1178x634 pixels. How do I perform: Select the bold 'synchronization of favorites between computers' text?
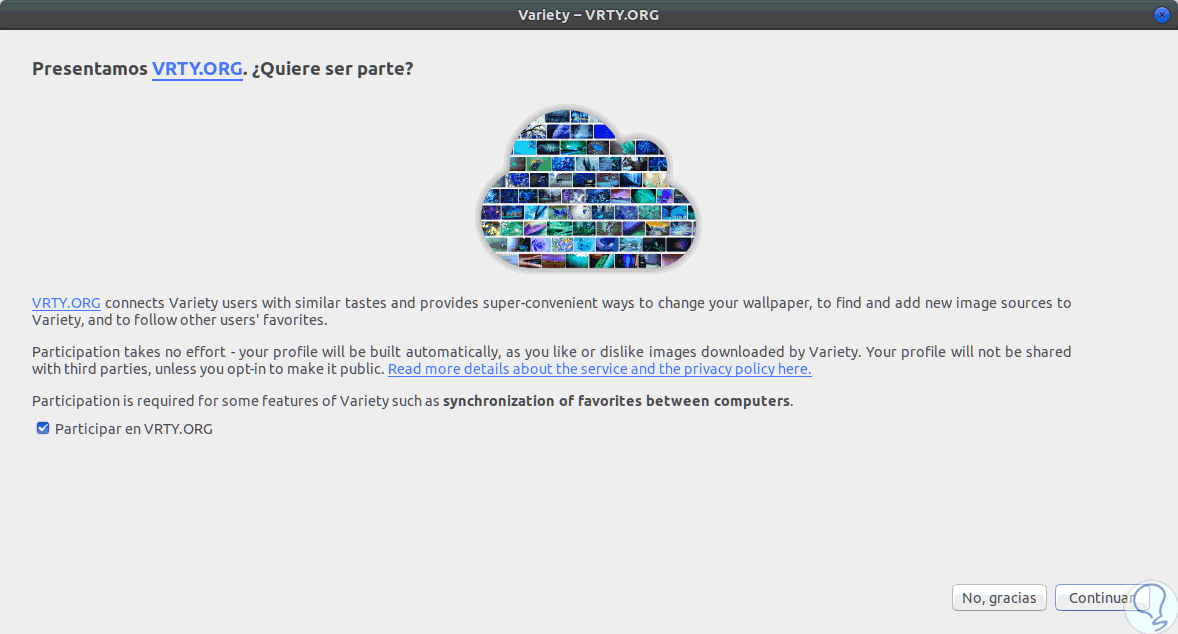pos(616,401)
